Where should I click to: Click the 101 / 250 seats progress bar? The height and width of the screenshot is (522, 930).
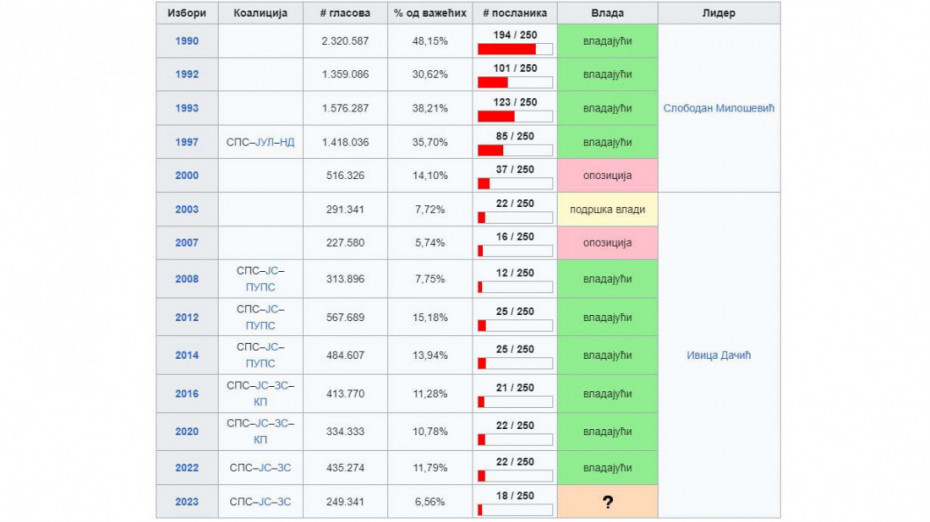[515, 82]
